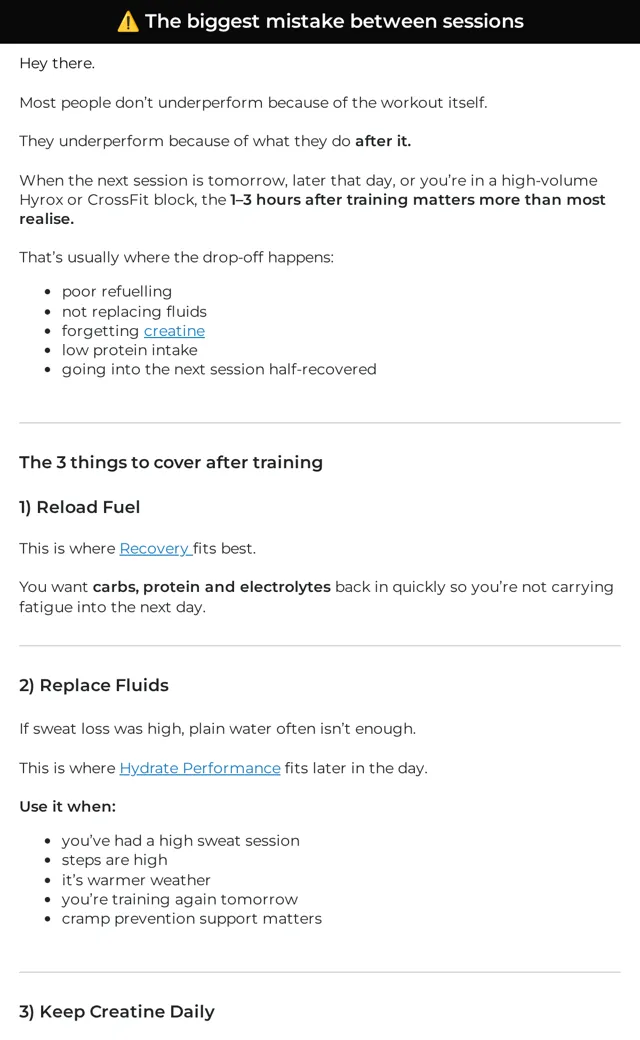The width and height of the screenshot is (640, 1040).
Task: Click the 'Use it when:' label
Action: click(x=68, y=807)
